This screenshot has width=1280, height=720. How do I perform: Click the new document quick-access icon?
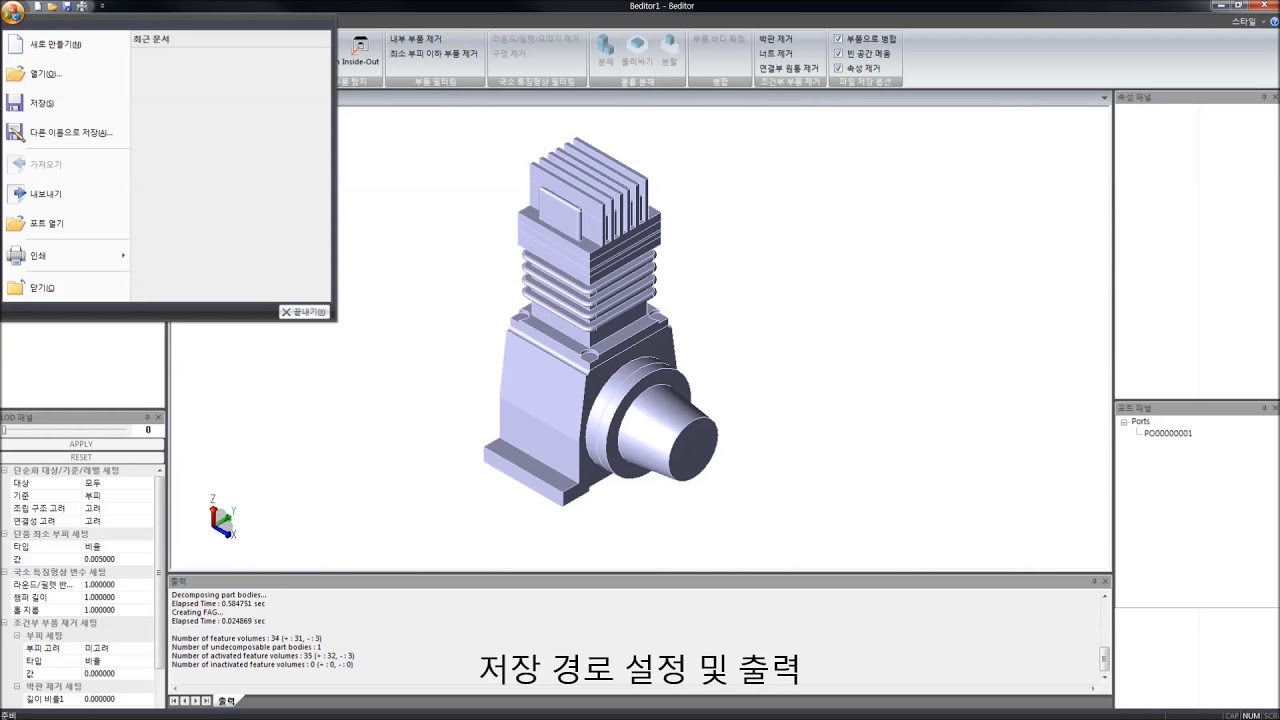coord(37,6)
